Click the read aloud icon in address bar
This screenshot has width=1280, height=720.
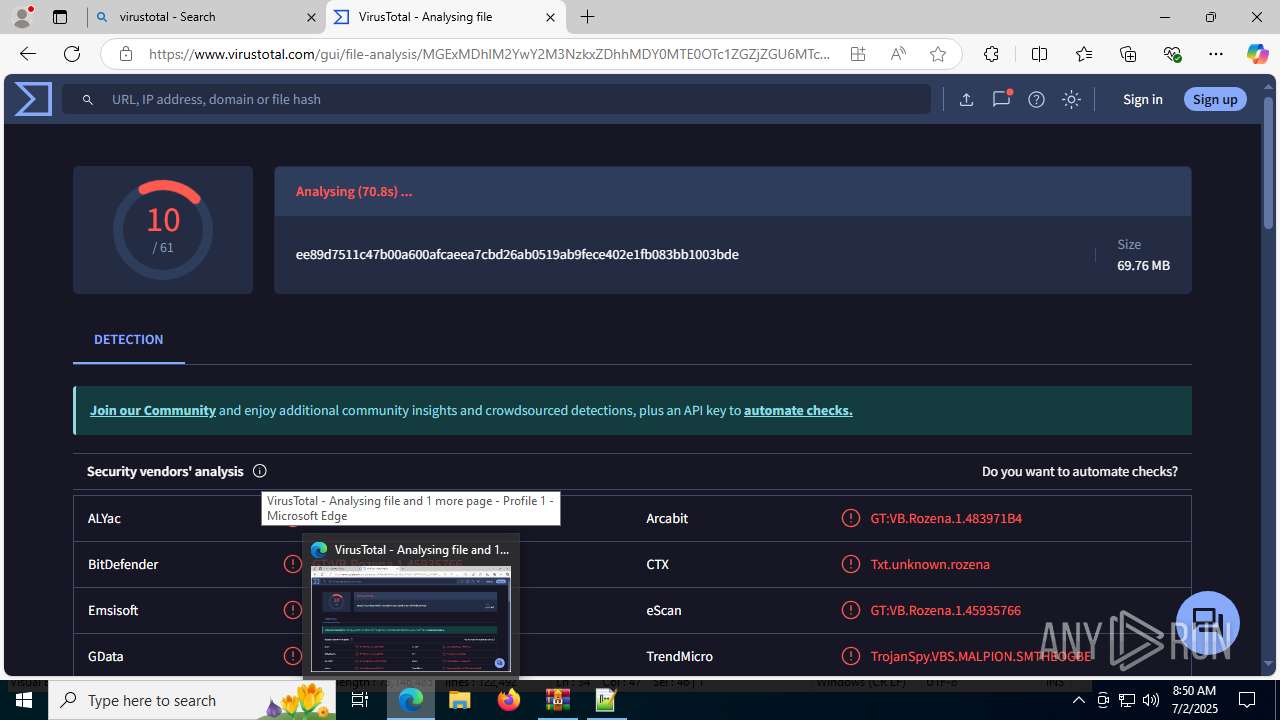tap(898, 54)
